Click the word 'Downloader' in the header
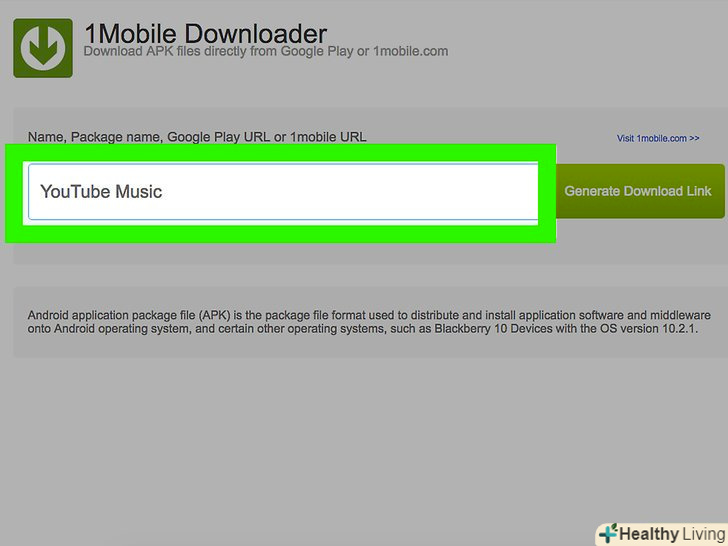The image size is (728, 546). point(256,33)
